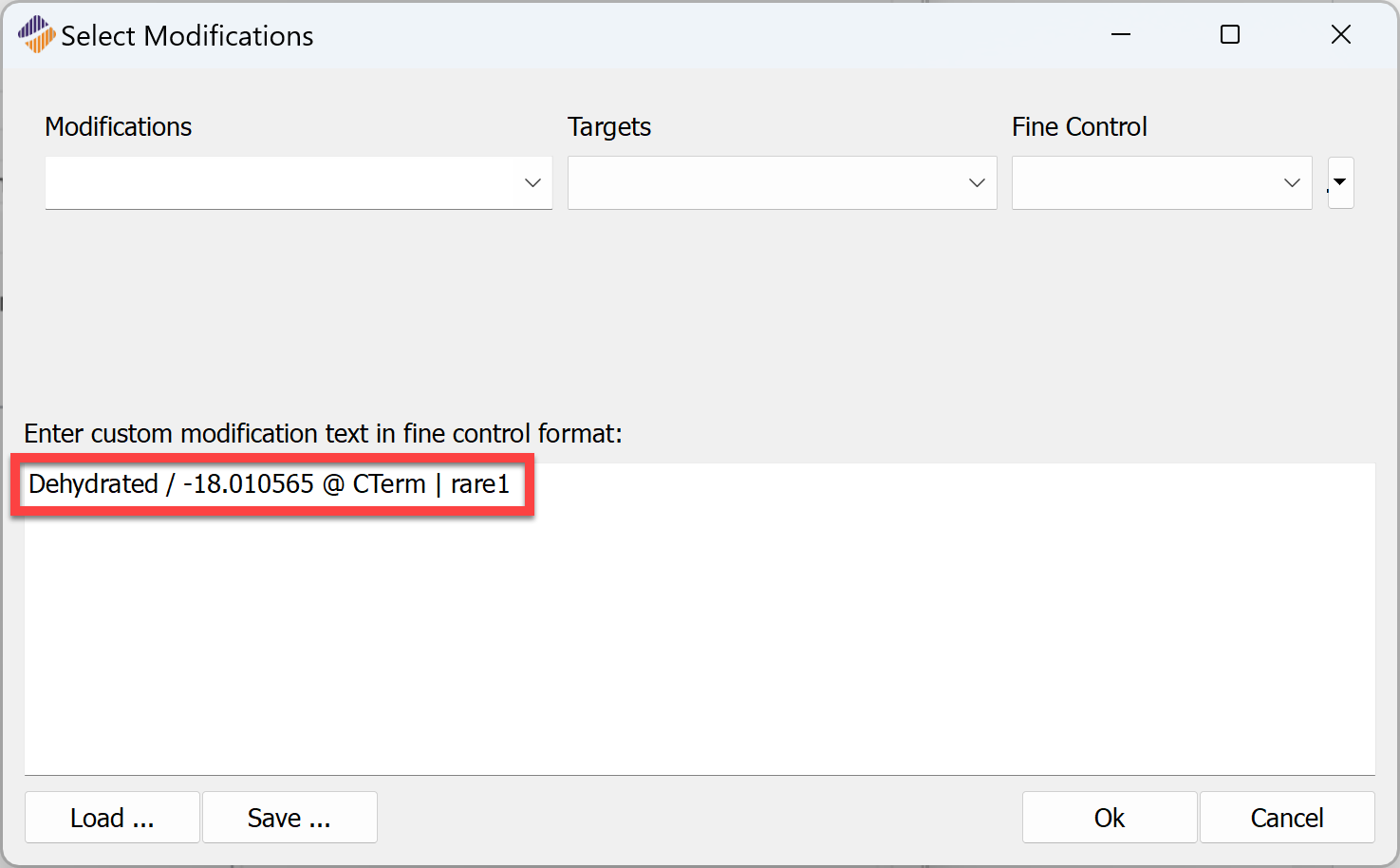Expand the Fine Control dropdown chevron
1400x868 pixels.
click(x=1292, y=182)
